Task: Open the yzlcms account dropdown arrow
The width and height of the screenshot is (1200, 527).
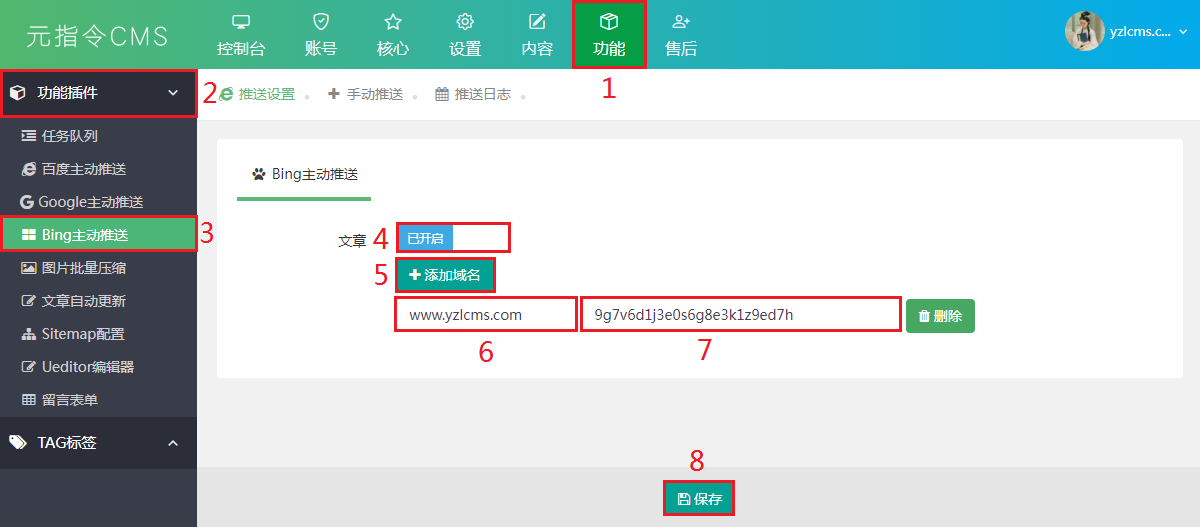Action: pyautogui.click(x=1183, y=32)
